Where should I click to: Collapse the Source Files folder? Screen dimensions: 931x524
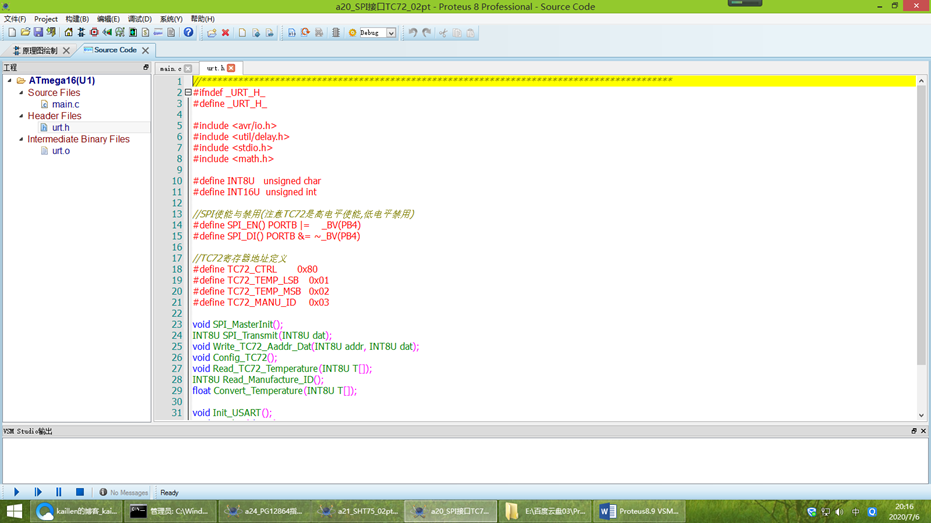coord(21,93)
